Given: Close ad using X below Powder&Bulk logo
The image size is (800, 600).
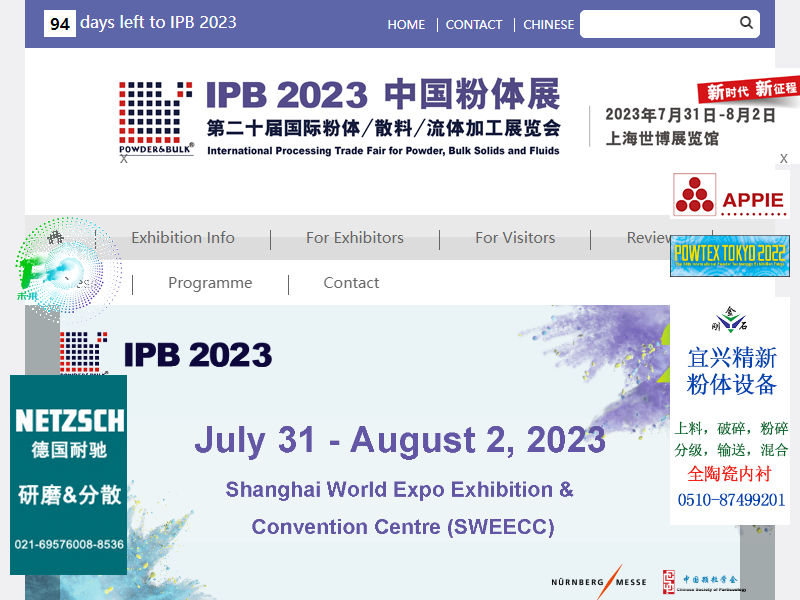Looking at the screenshot, I should (x=124, y=159).
